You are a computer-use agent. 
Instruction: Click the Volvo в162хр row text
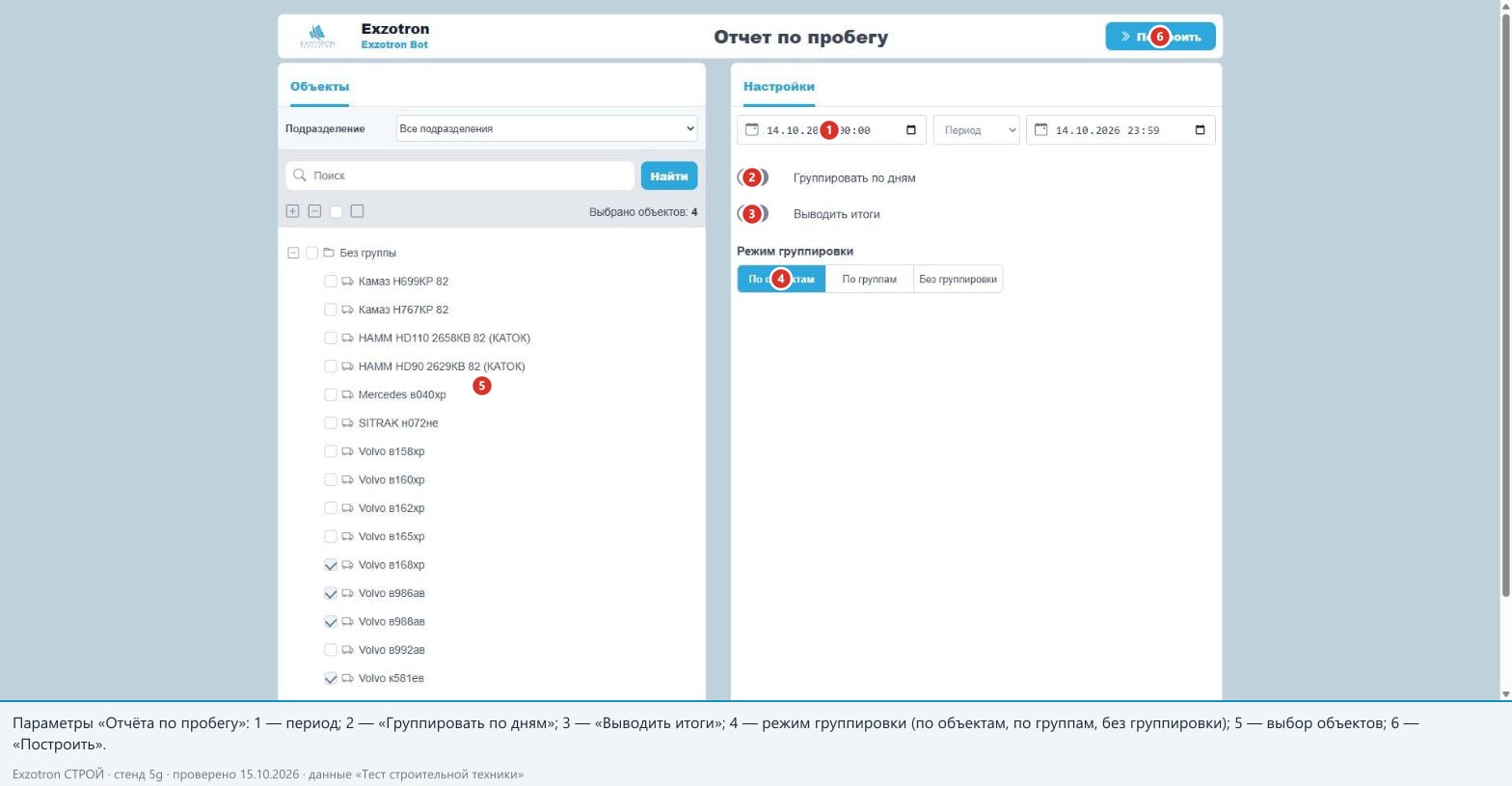391,508
